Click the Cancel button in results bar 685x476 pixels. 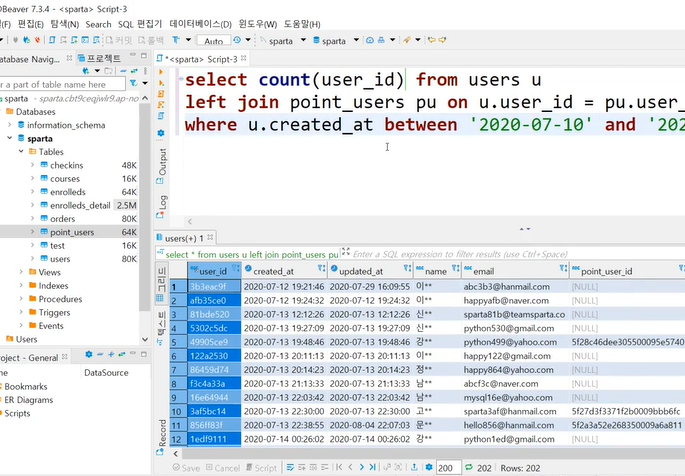(223, 468)
